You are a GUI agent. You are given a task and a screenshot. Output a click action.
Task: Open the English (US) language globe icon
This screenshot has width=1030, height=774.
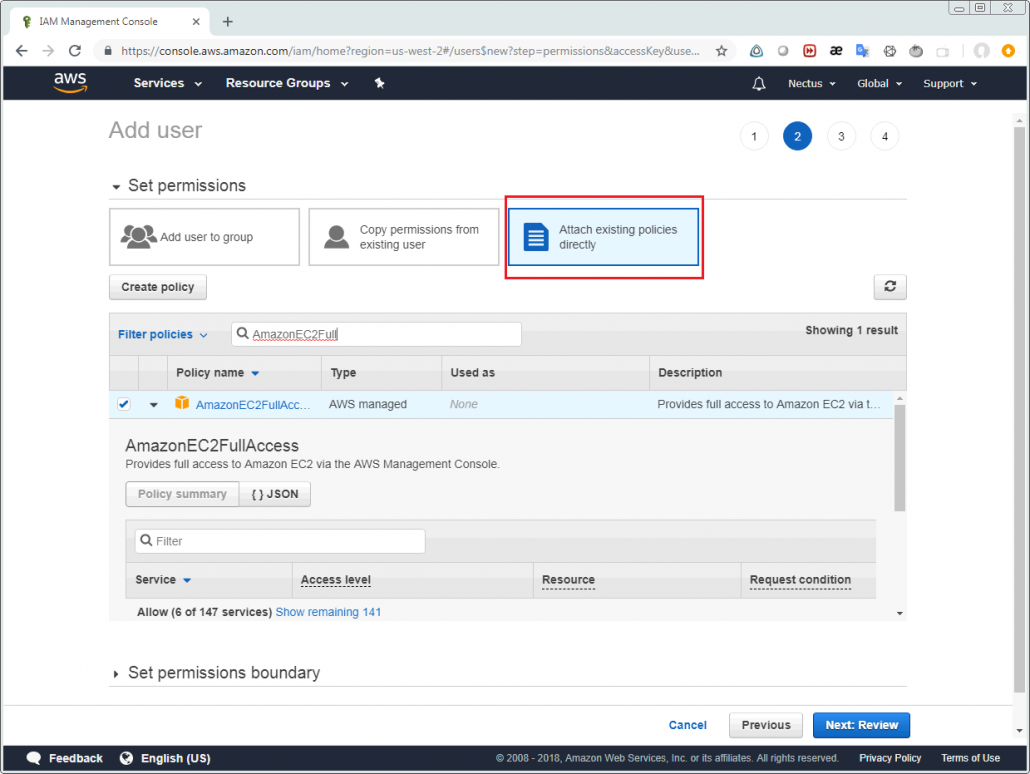(125, 758)
